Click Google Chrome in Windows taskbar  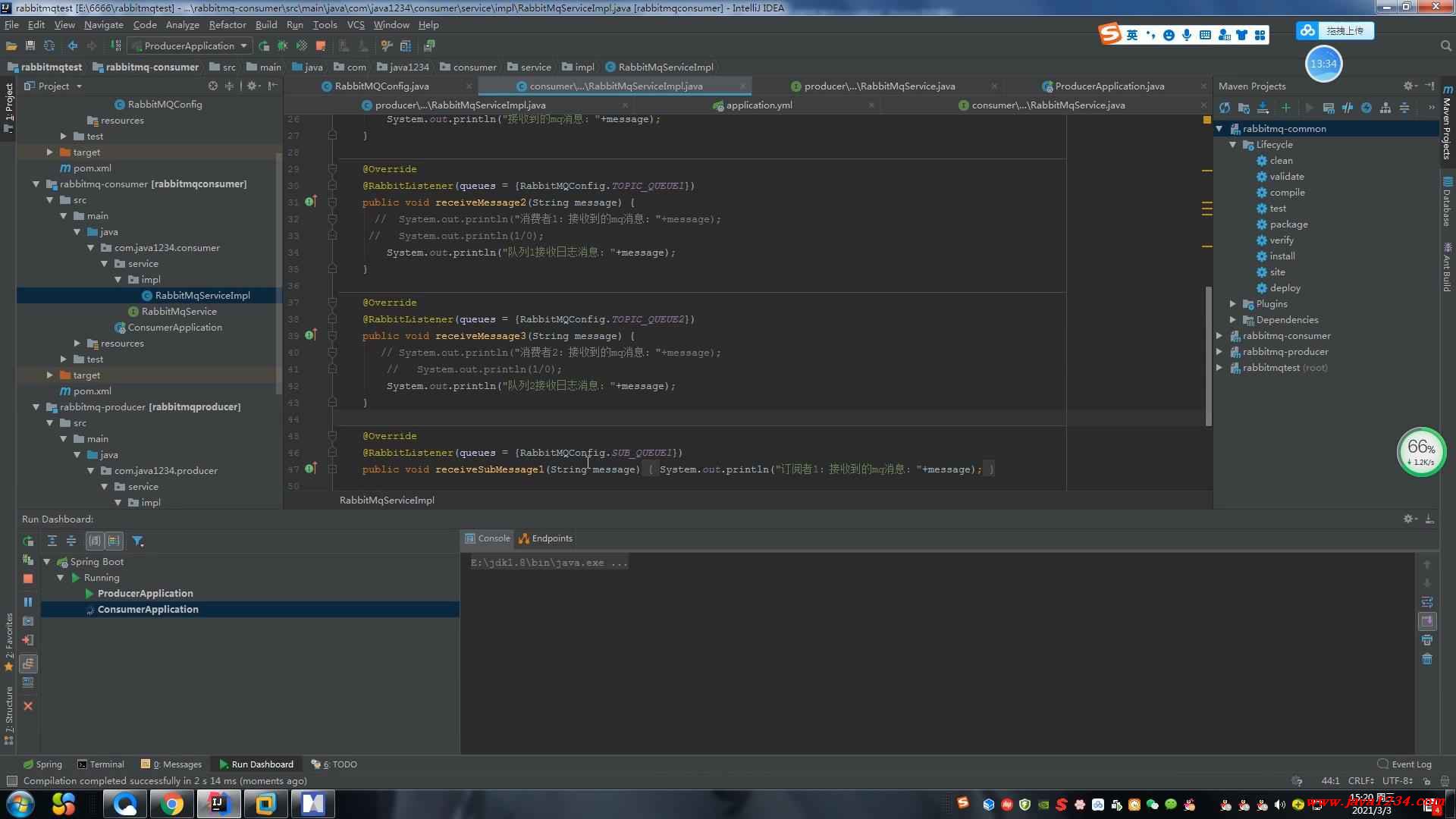click(x=171, y=804)
